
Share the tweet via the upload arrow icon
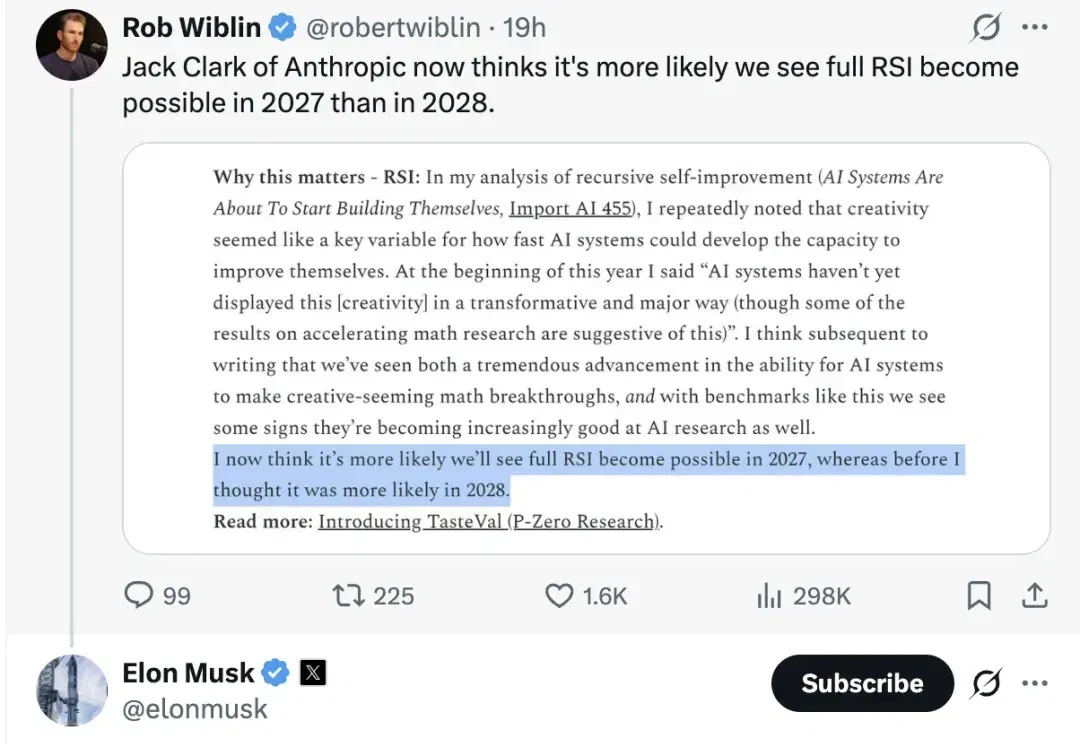click(1034, 595)
